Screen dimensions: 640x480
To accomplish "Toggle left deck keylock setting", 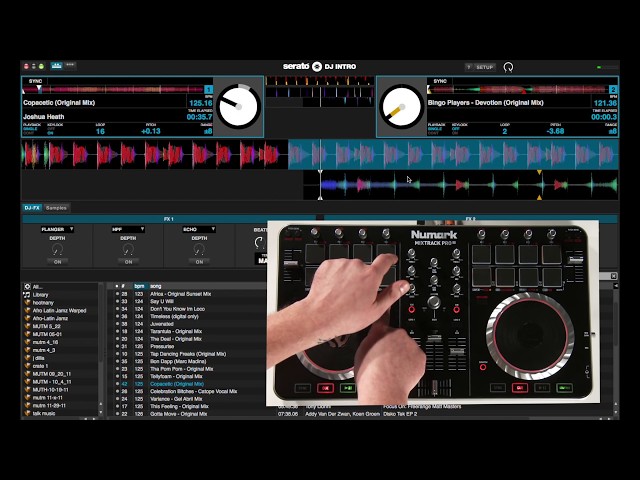I will [51, 131].
